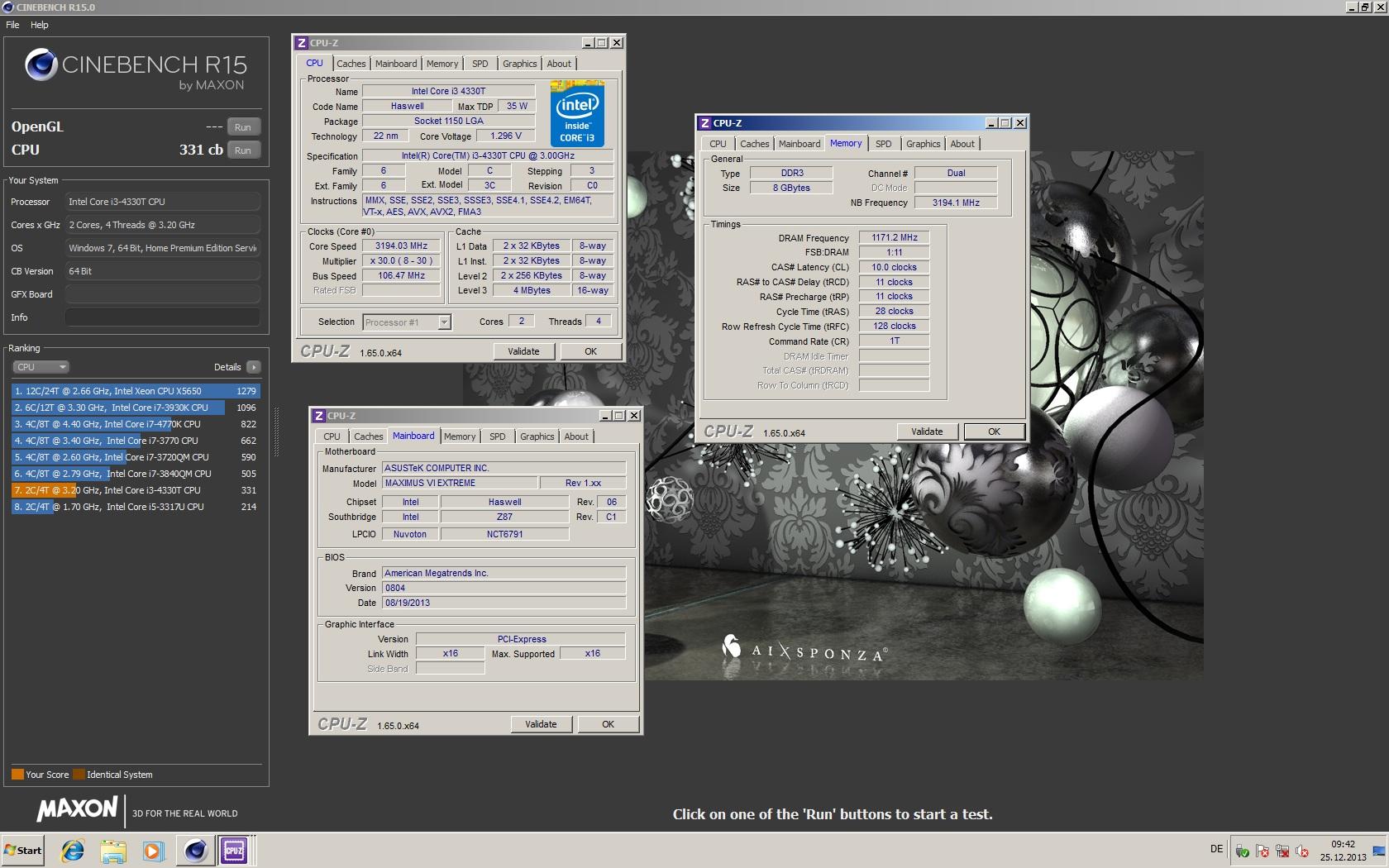
Task: Click the Z icon in Mainboard CPU-Z titlebar
Action: click(x=319, y=416)
